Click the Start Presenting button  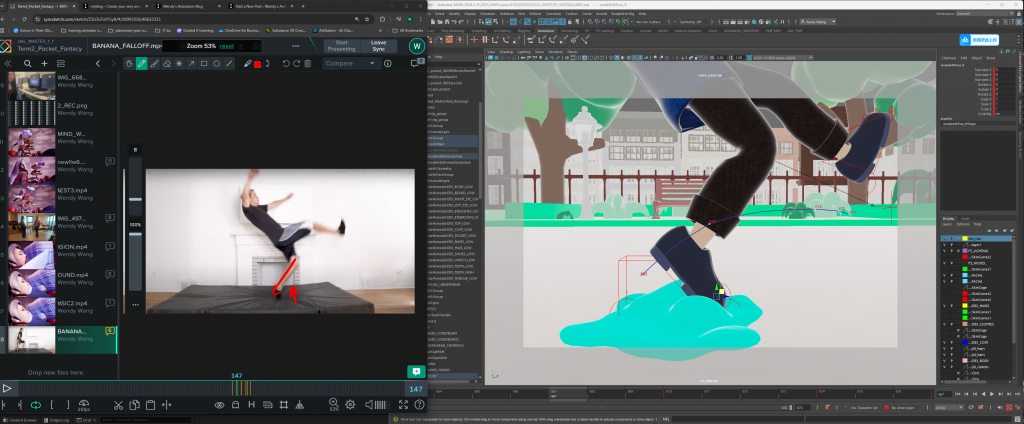click(x=341, y=45)
